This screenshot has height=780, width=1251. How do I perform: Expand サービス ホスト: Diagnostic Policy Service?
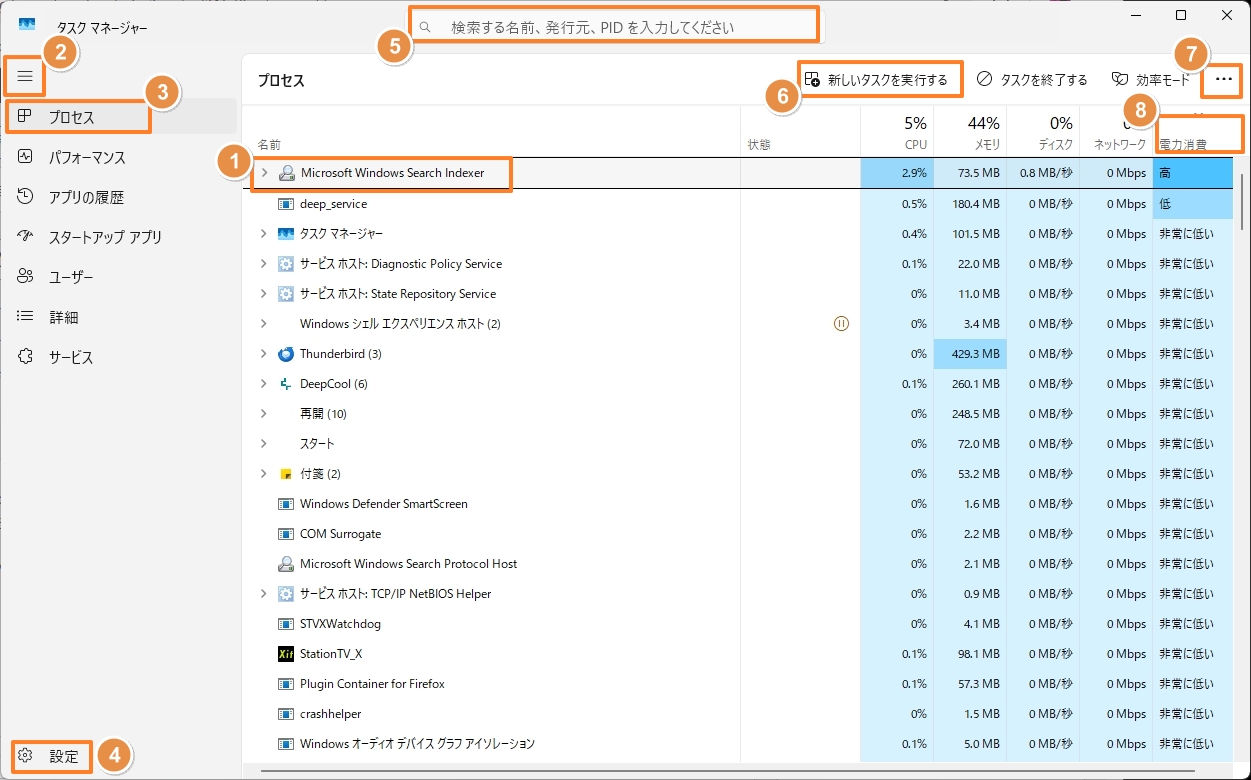pos(264,264)
